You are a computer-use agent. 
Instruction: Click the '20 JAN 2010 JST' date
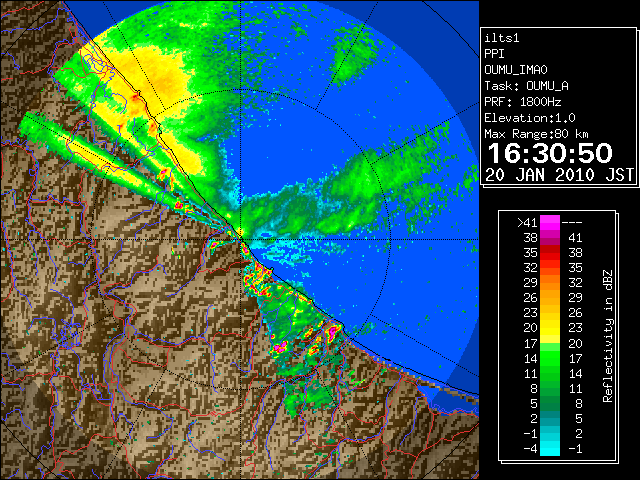pos(560,175)
